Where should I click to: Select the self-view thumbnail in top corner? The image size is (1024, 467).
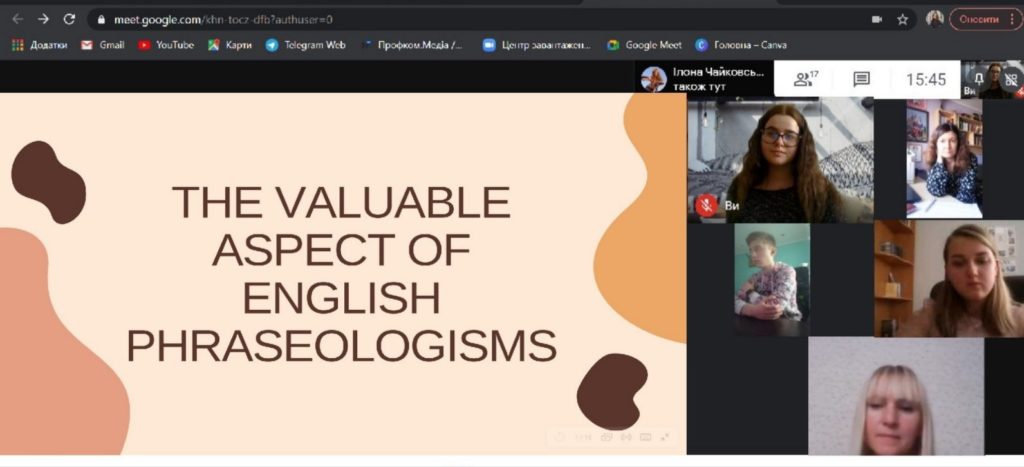(997, 79)
